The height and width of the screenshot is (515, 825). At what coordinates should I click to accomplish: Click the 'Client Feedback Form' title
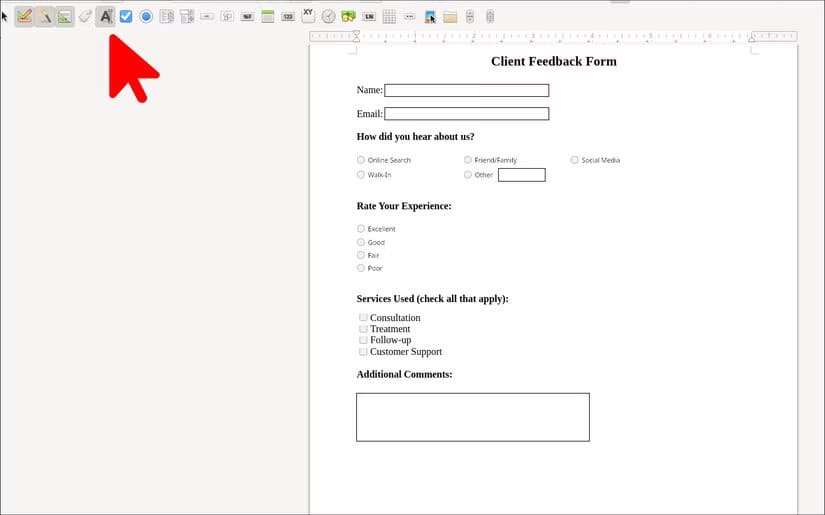(554, 61)
